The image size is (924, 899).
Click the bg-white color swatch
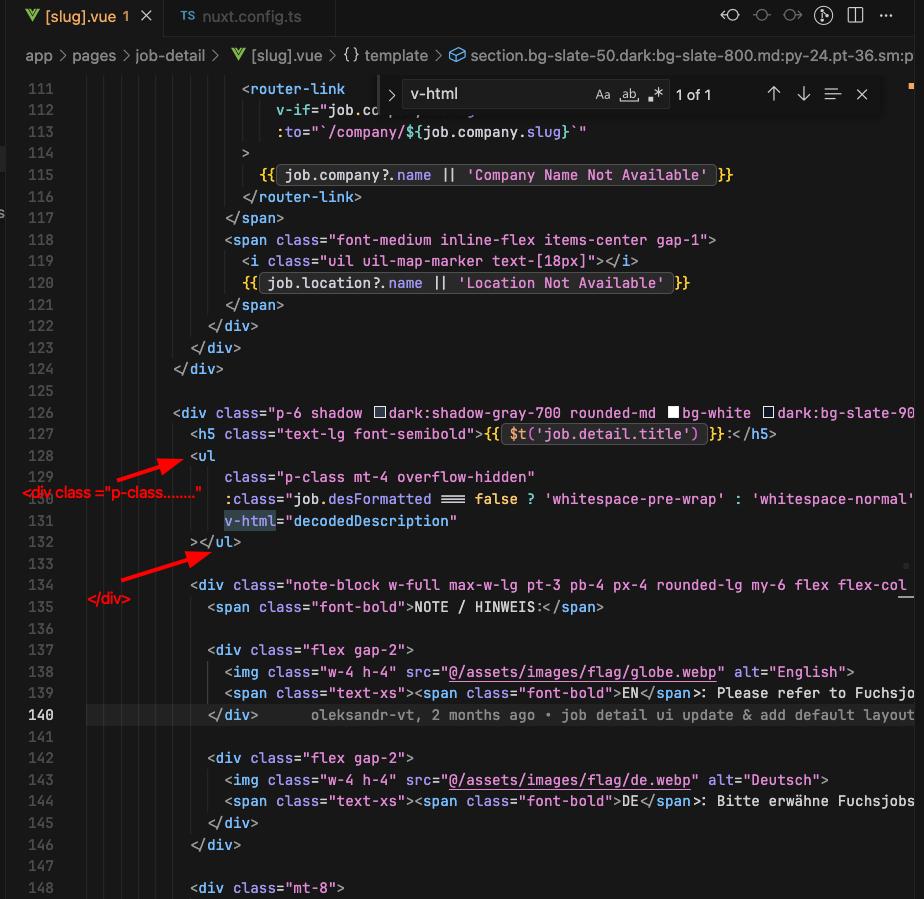[x=673, y=413]
